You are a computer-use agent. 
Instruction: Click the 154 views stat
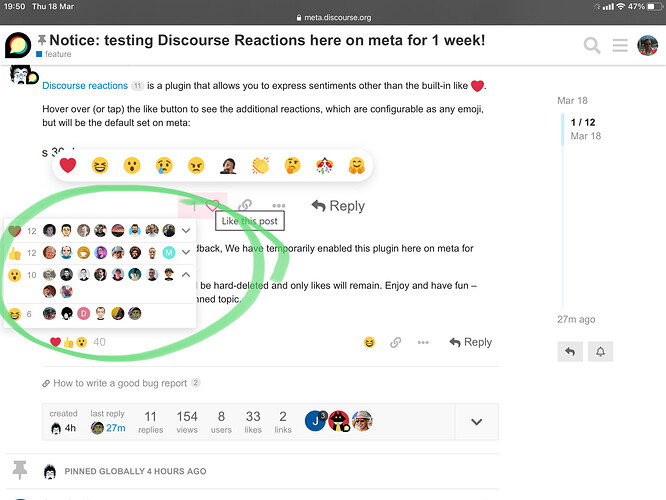187,421
